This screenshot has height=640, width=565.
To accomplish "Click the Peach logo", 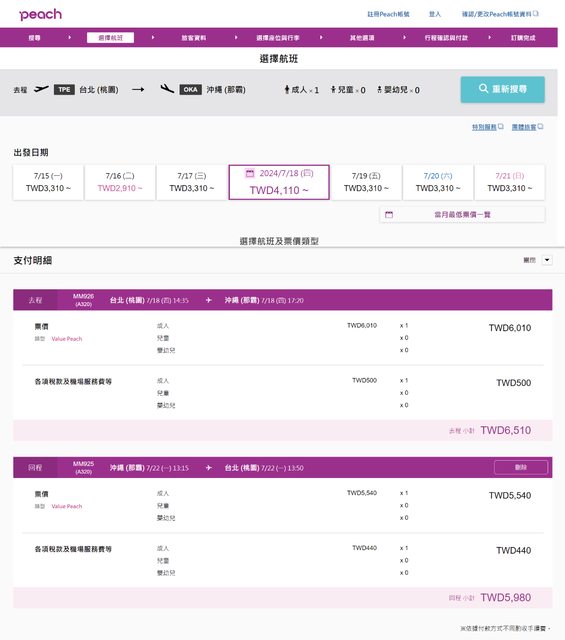I will point(40,15).
